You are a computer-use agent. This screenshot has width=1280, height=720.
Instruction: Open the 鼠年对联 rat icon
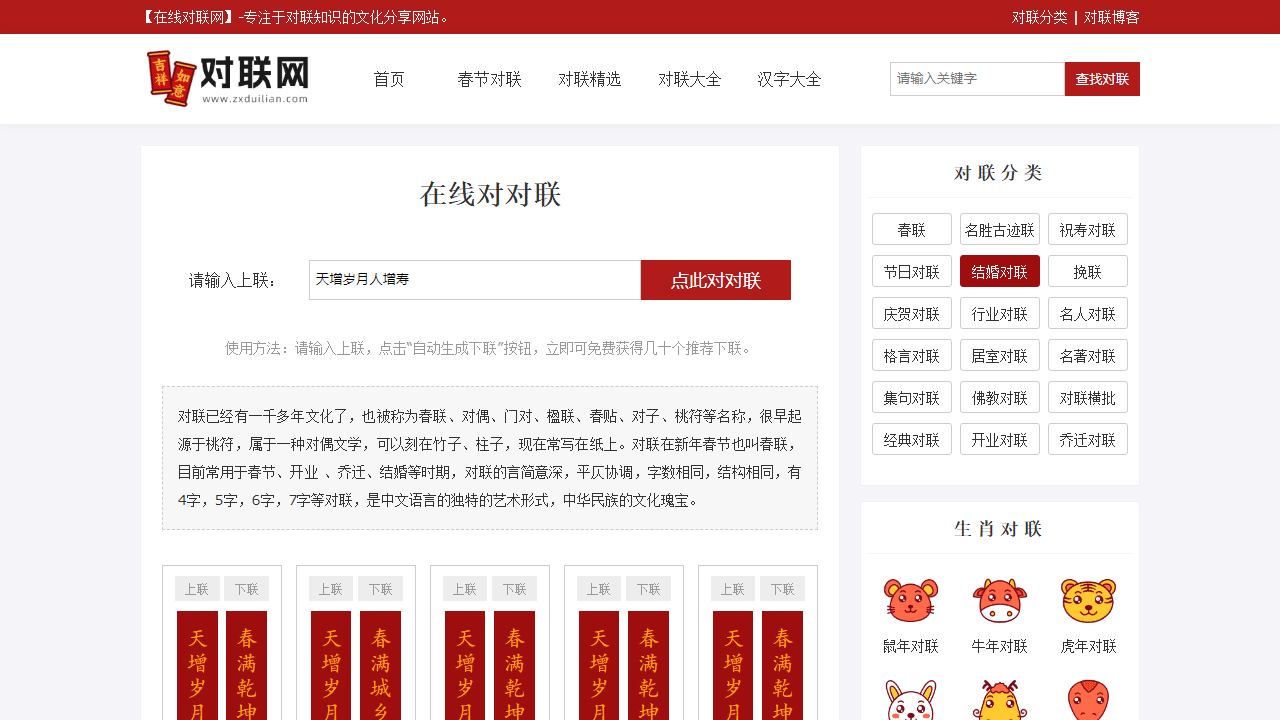coord(911,600)
